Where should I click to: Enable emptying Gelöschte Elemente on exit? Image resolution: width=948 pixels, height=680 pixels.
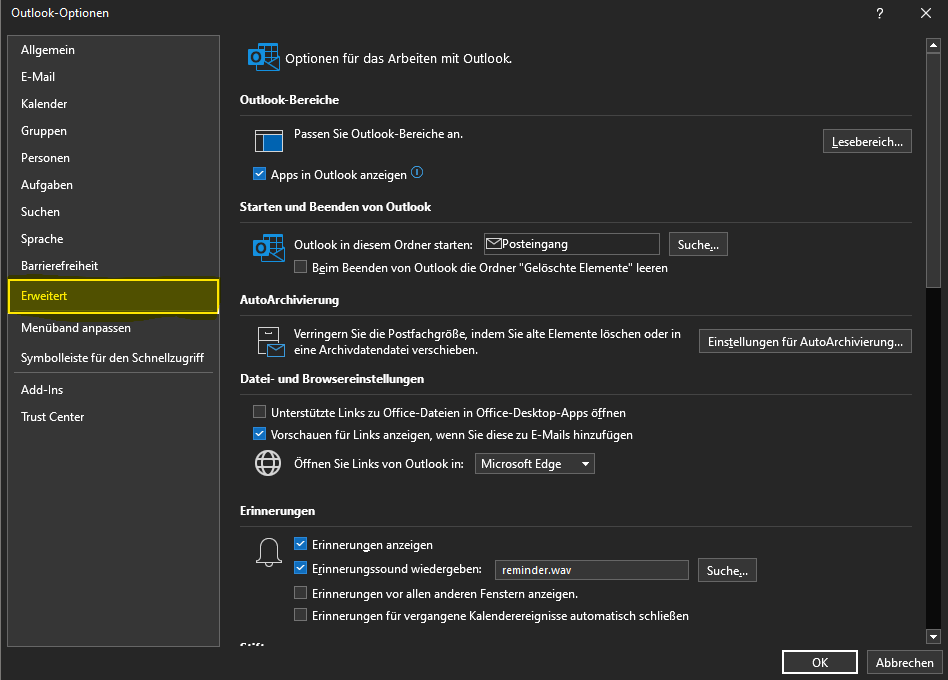[x=301, y=268]
